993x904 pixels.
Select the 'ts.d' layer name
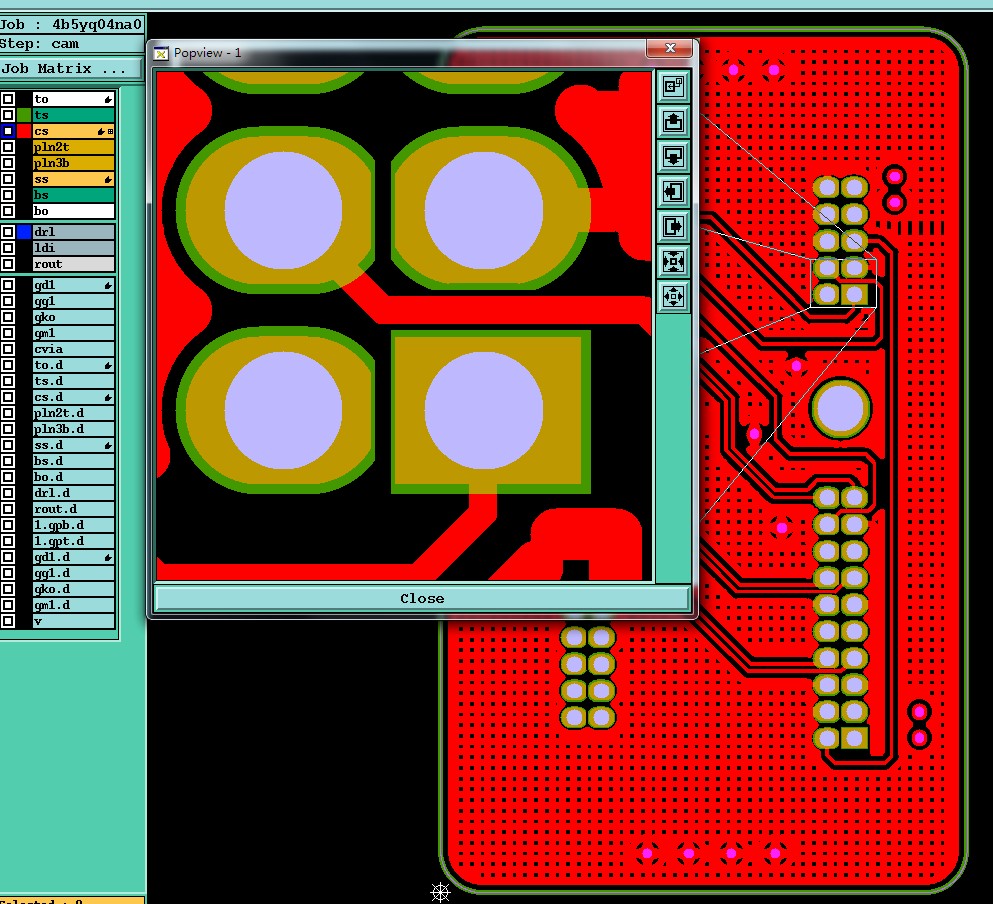coord(73,381)
